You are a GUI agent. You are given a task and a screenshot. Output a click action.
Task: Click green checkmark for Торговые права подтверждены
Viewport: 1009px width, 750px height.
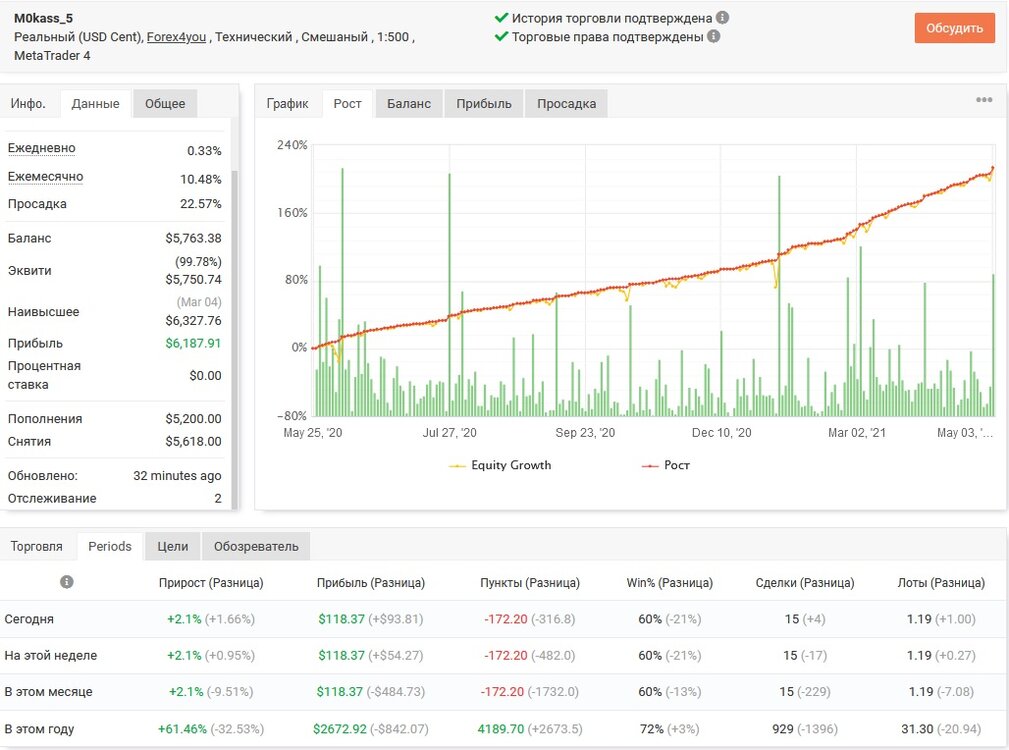pos(501,36)
